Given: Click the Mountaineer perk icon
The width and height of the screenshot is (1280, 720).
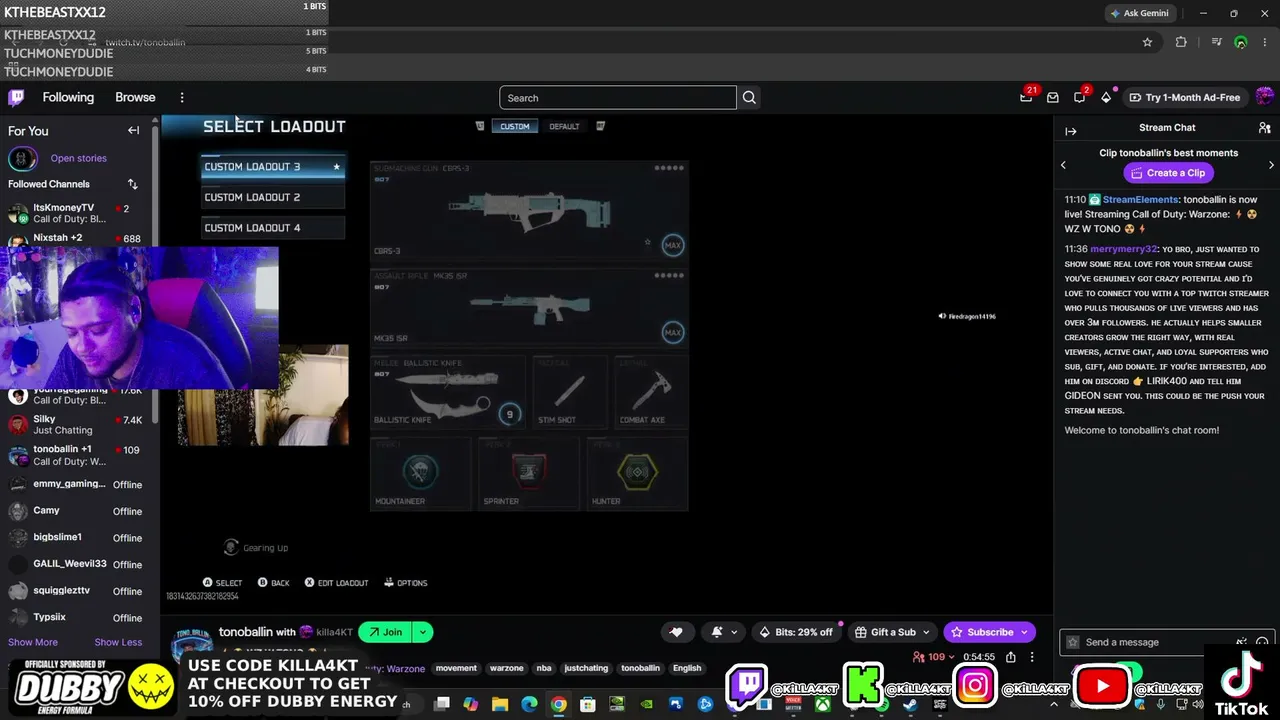Looking at the screenshot, I should [421, 471].
